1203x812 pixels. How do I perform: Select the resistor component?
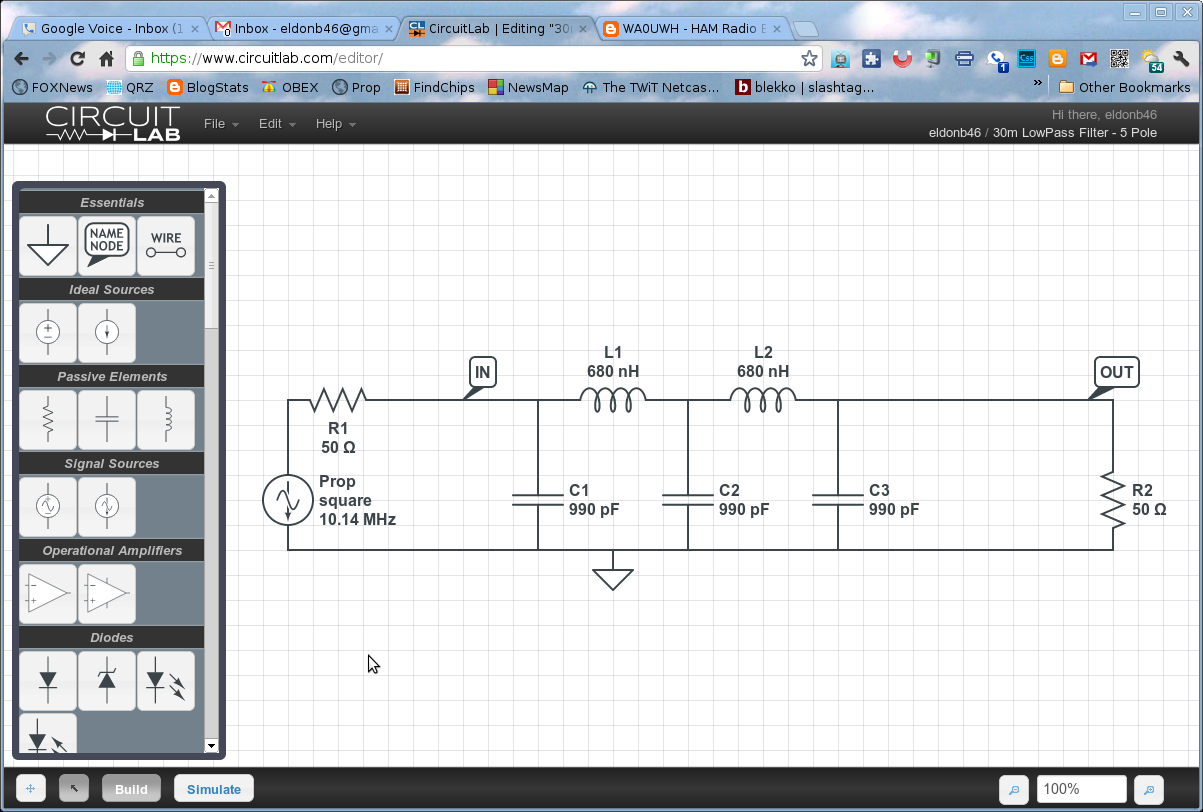[x=47, y=419]
